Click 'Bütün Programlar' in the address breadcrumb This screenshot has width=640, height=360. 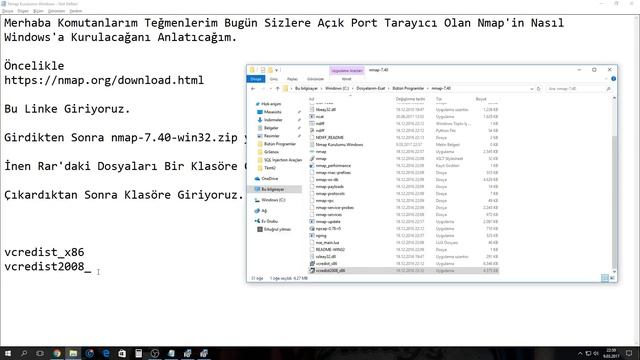[408, 89]
